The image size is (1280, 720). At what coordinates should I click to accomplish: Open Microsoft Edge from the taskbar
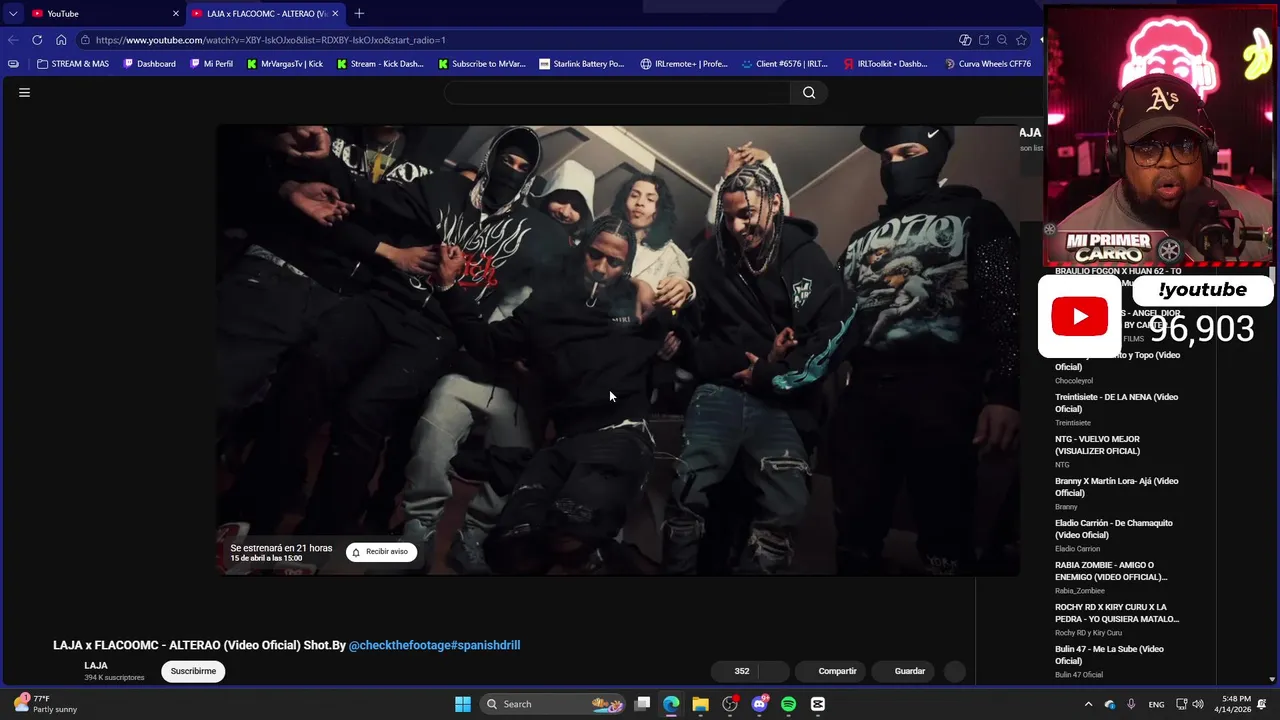pos(671,704)
